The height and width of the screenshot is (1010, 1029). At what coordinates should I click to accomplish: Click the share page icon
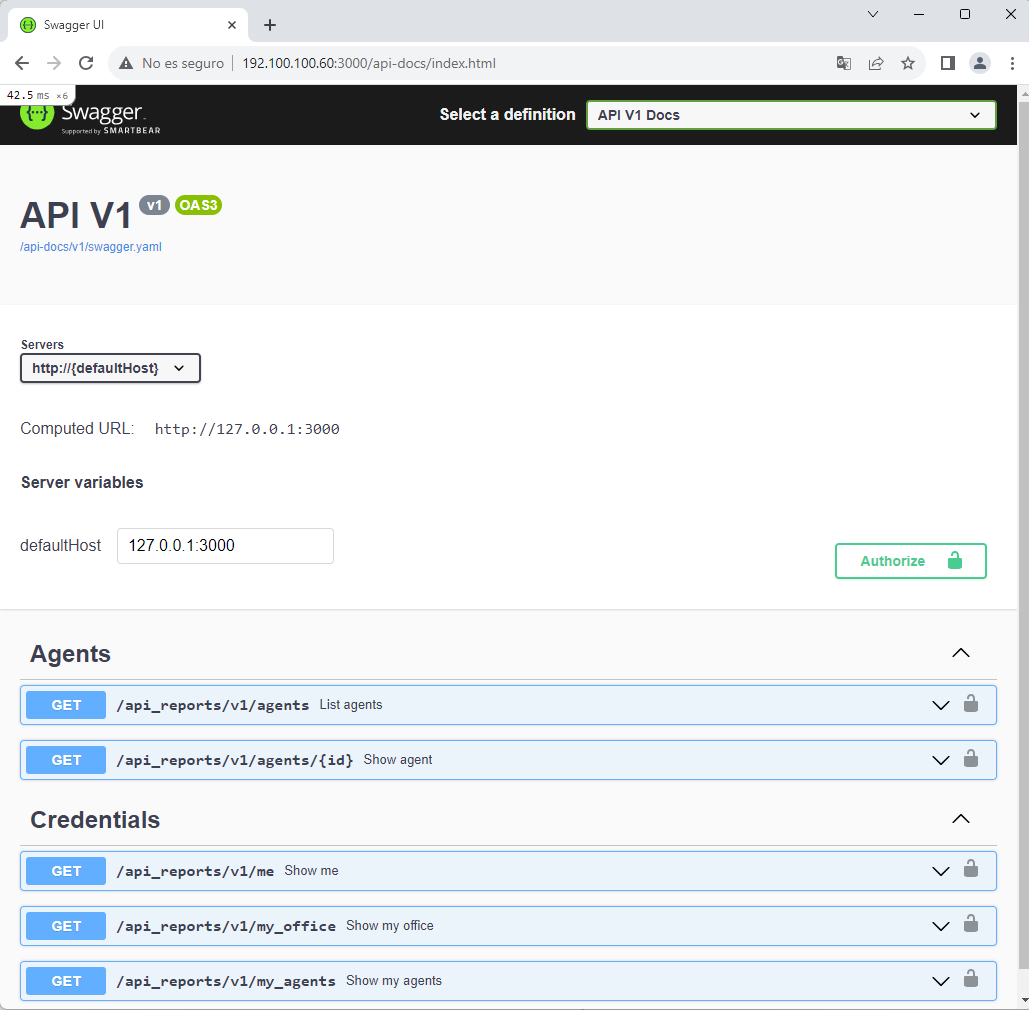[x=875, y=63]
